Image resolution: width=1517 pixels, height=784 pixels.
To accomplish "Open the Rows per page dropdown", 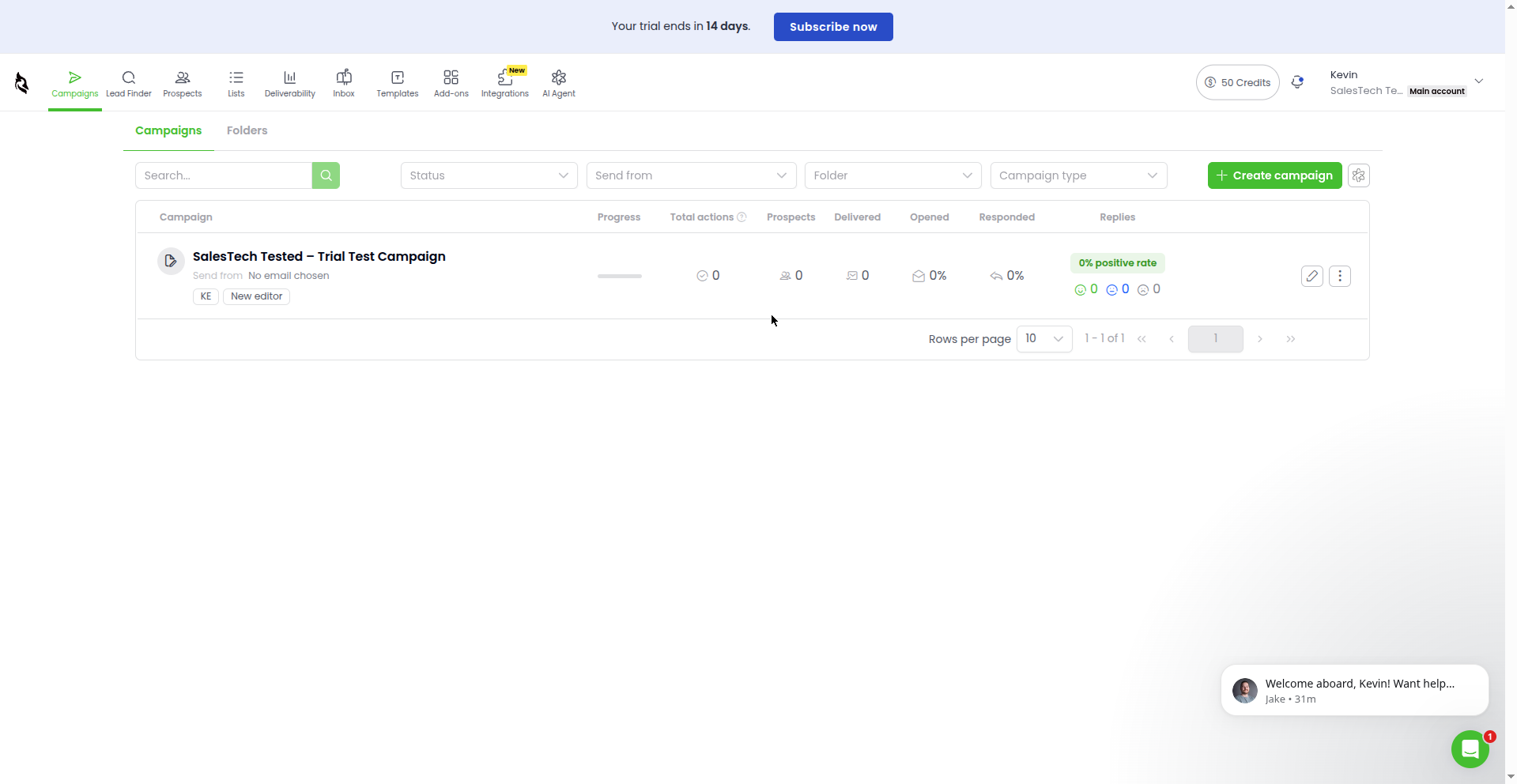I will 1044,339.
